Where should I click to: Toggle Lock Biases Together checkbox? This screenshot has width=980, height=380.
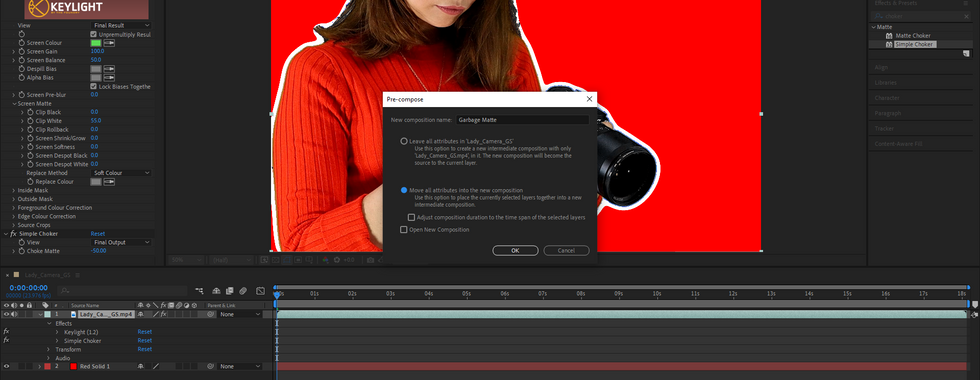click(x=94, y=86)
